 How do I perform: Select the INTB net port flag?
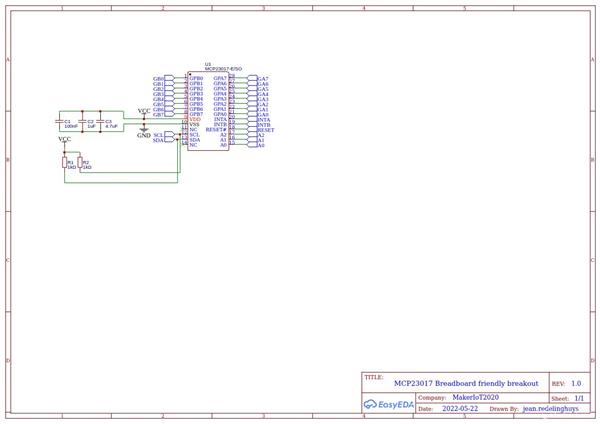tap(253, 124)
